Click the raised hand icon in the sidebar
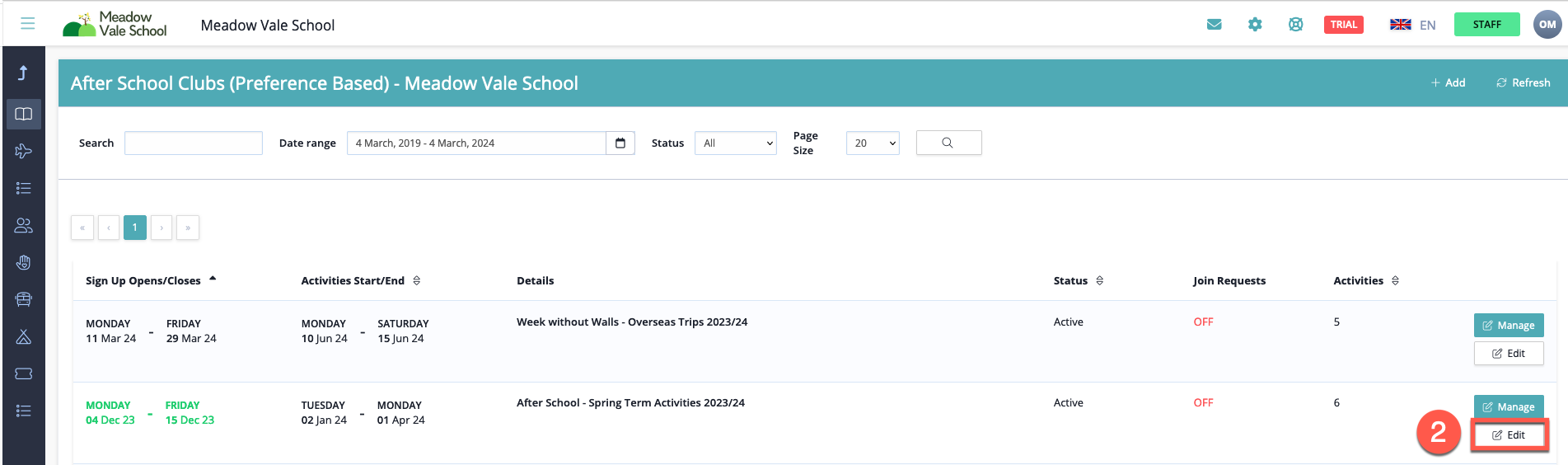Viewport: 1568px width, 465px height. [x=24, y=262]
